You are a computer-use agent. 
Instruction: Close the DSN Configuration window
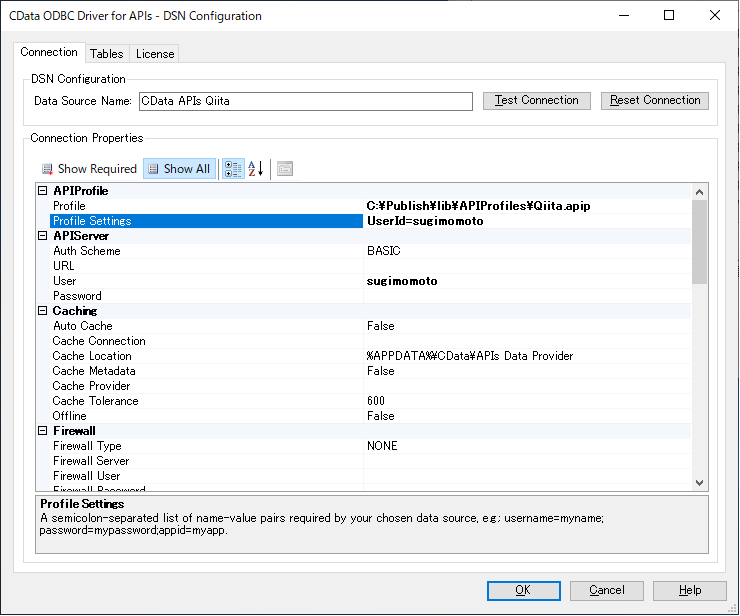715,15
